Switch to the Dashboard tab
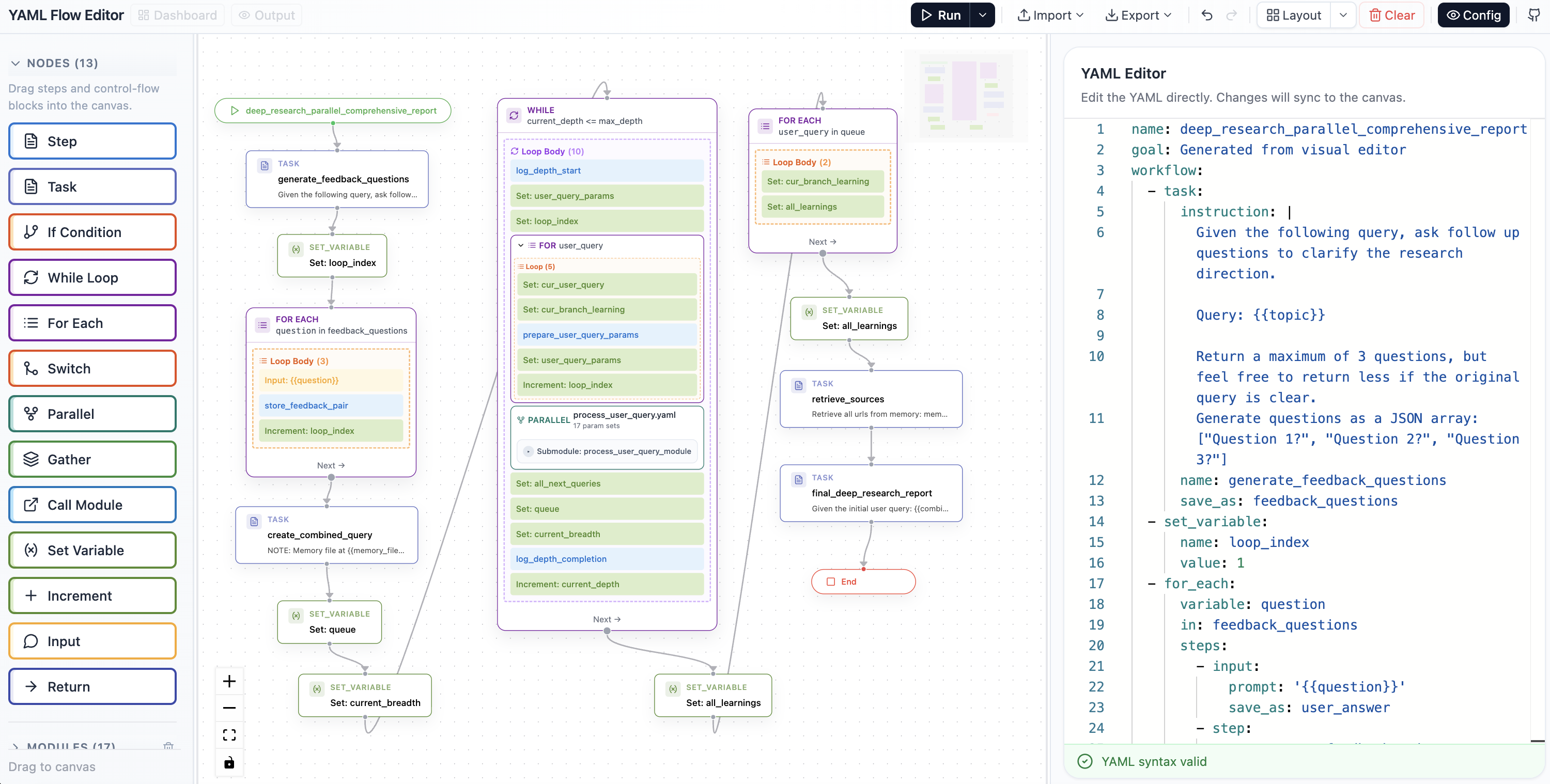This screenshot has height=784, width=1550. click(178, 14)
